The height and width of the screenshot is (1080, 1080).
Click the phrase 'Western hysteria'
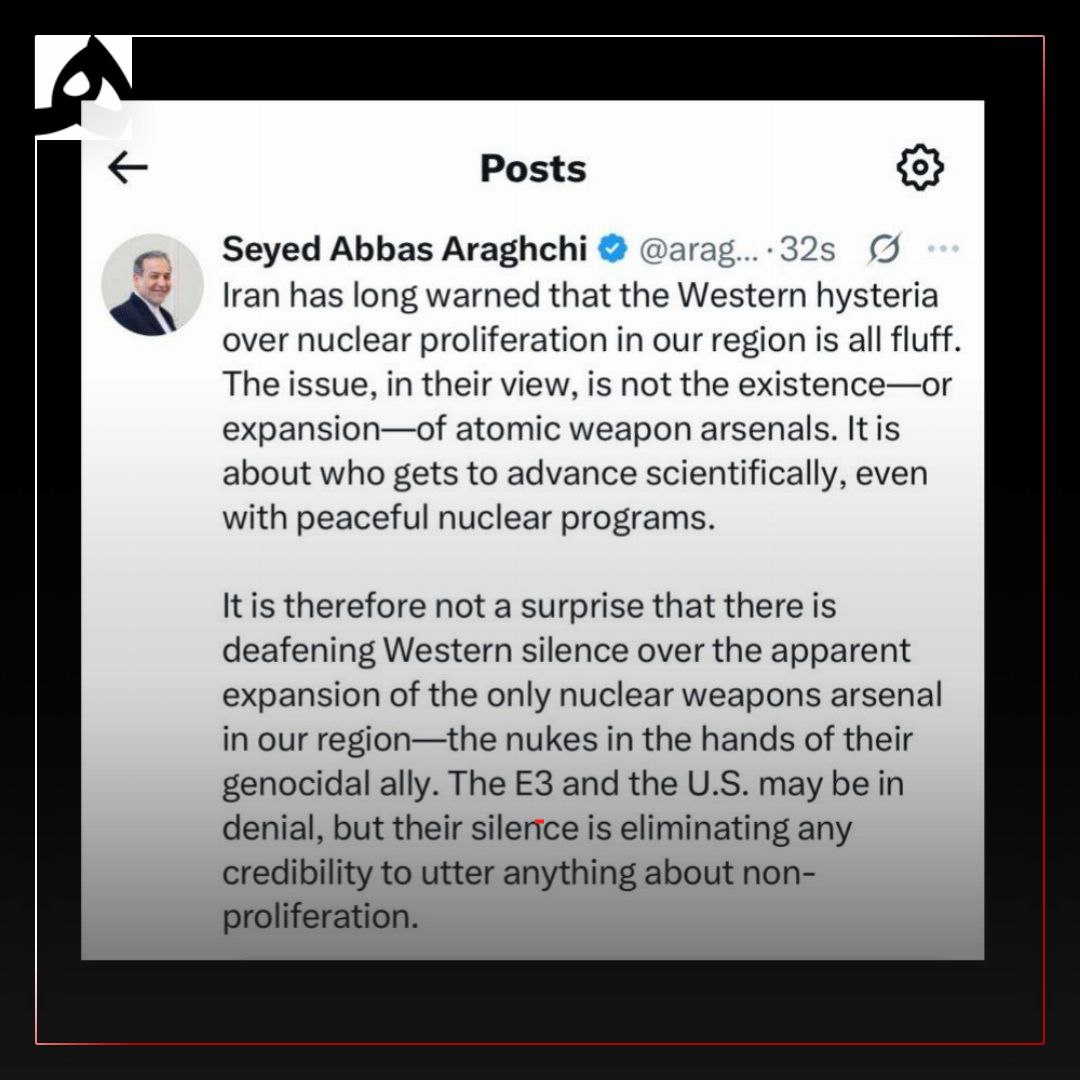[x=808, y=295]
